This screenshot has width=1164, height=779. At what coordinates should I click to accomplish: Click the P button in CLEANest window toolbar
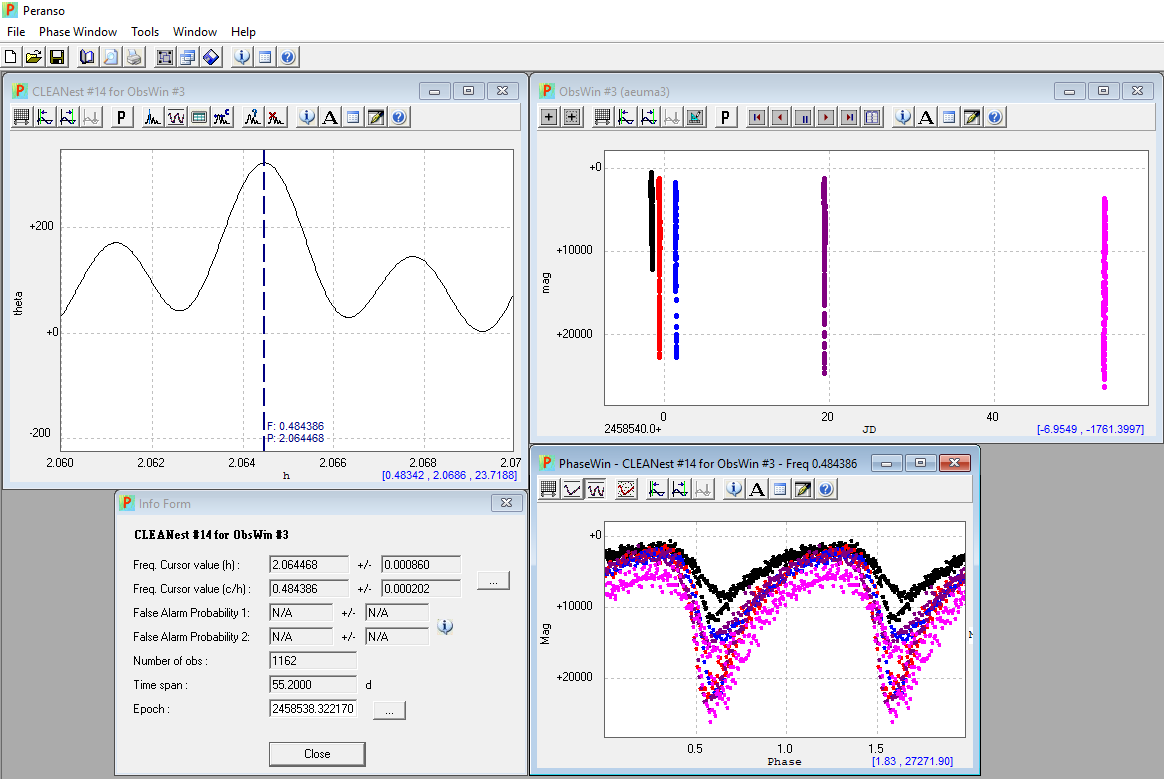122,117
